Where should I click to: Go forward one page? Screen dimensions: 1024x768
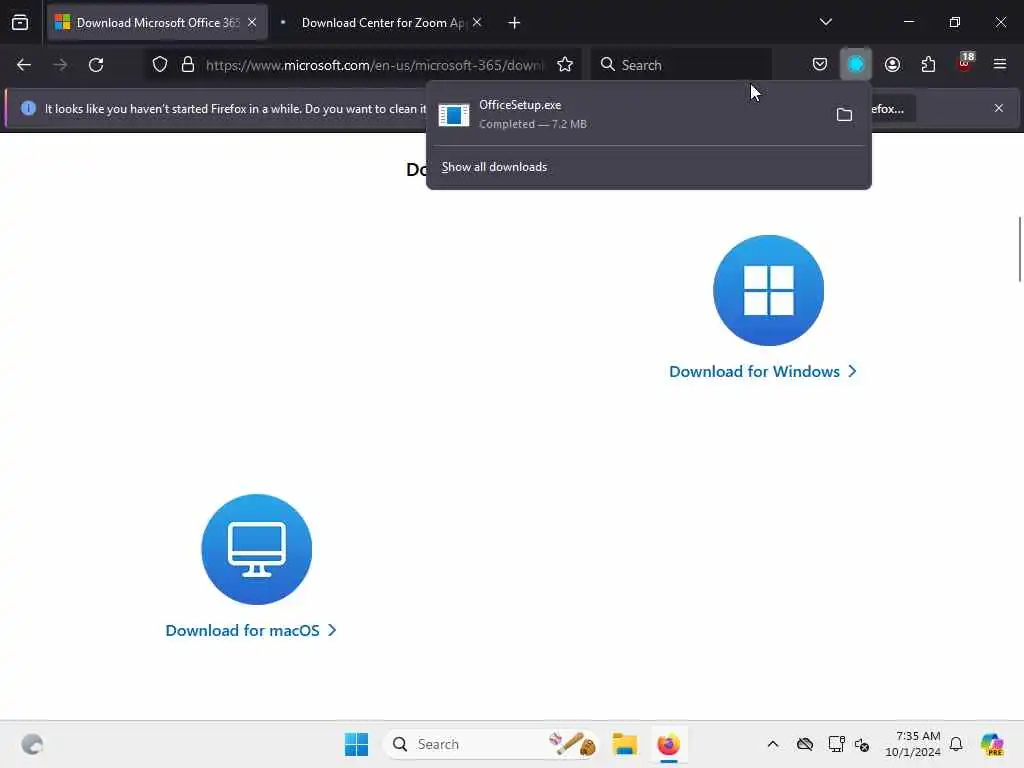[59, 65]
